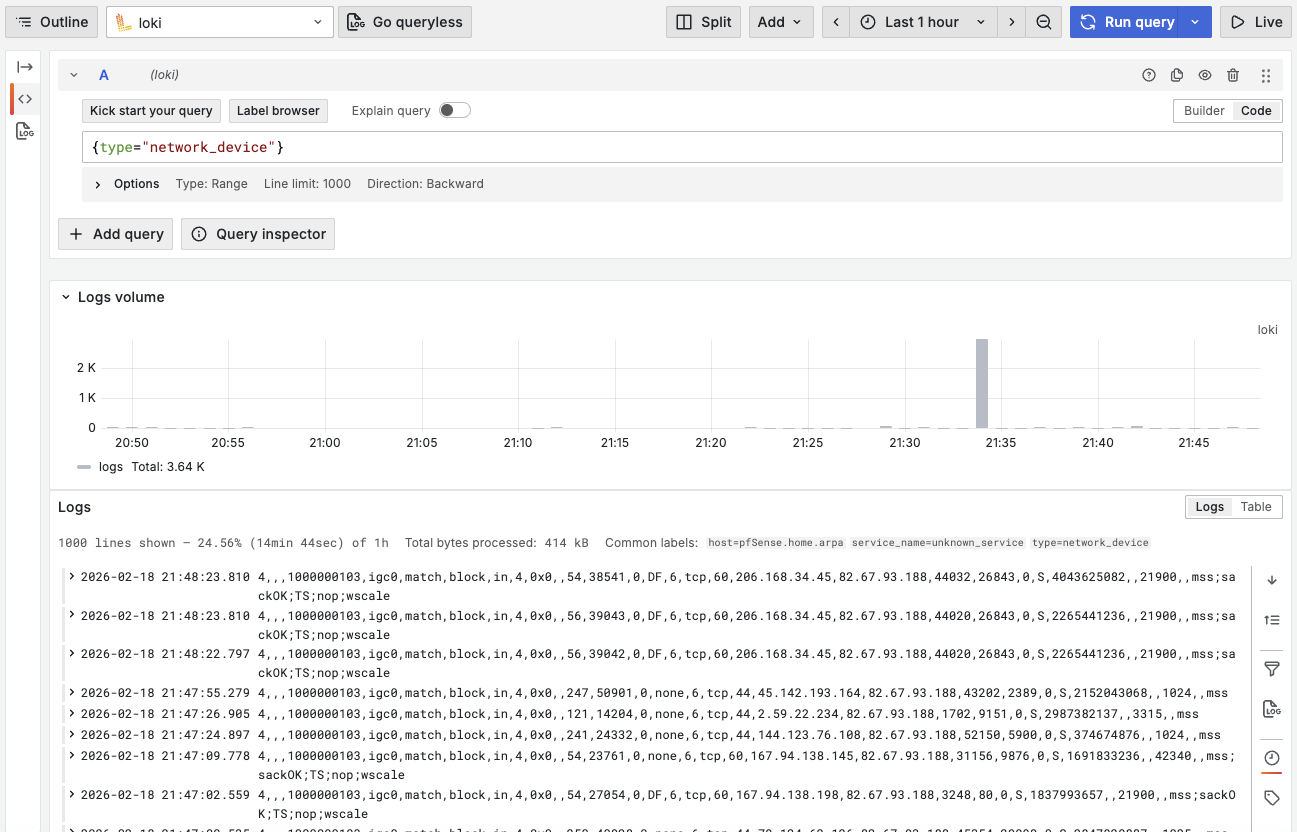
Task: Expand log line at 21:47:24.897
Action: pos(72,734)
